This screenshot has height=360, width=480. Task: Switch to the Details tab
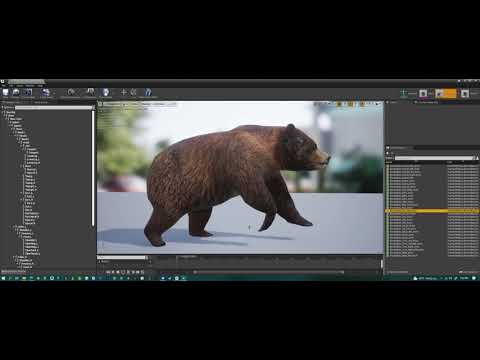(393, 102)
